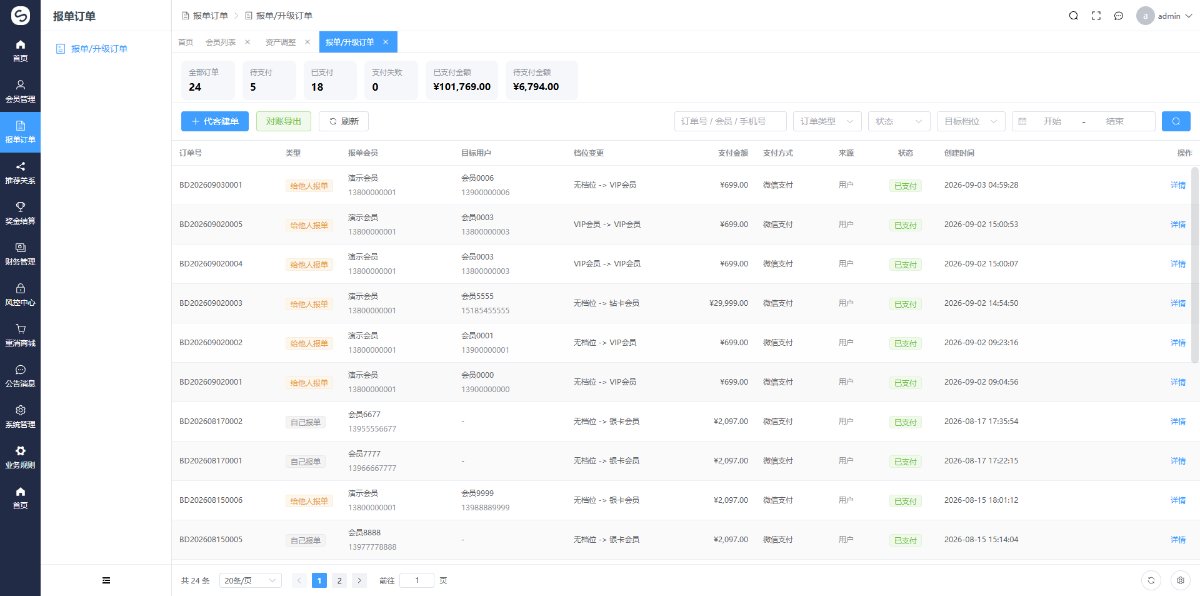This screenshot has height=596, width=1200.
Task: Open the header search magnifier icon
Action: pos(1074,16)
